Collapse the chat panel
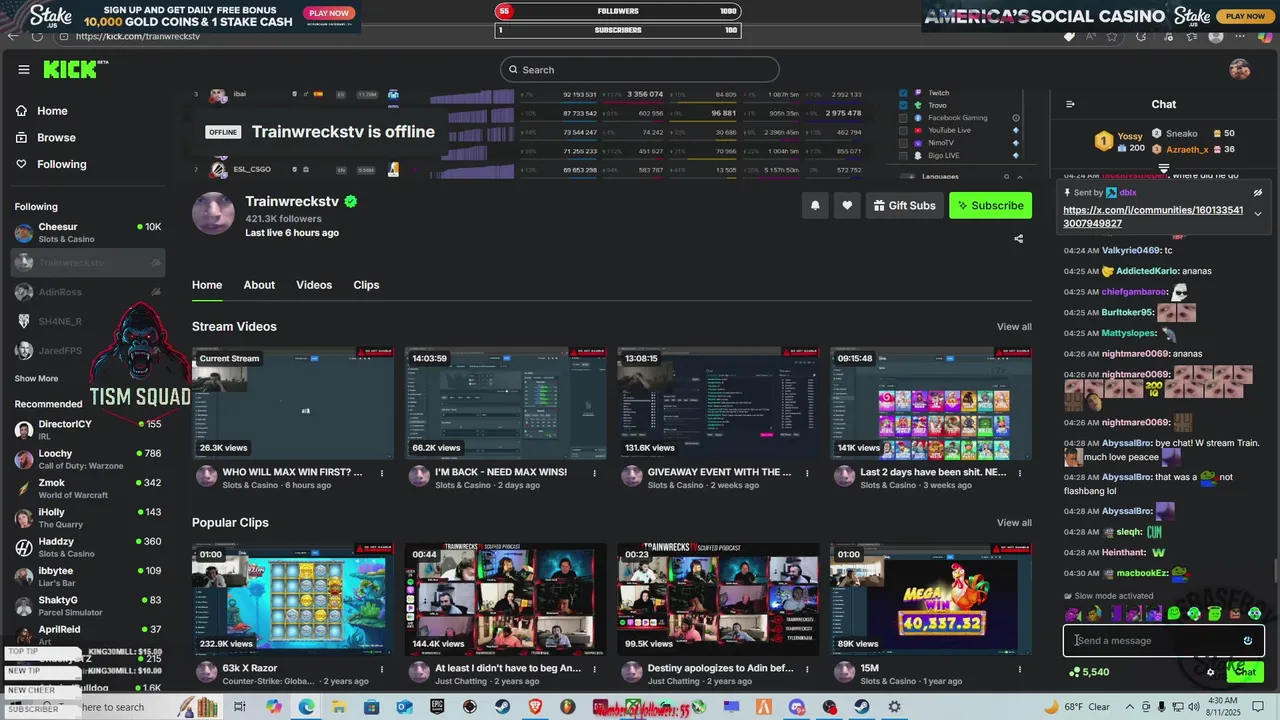The width and height of the screenshot is (1280, 720). point(1070,104)
